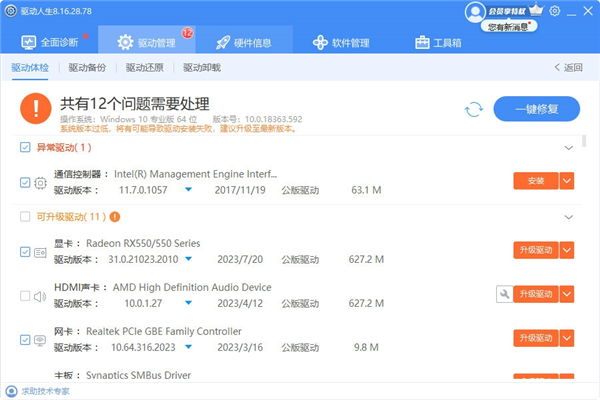Click 升级驱动 for AMD High Definition Audio

536,294
